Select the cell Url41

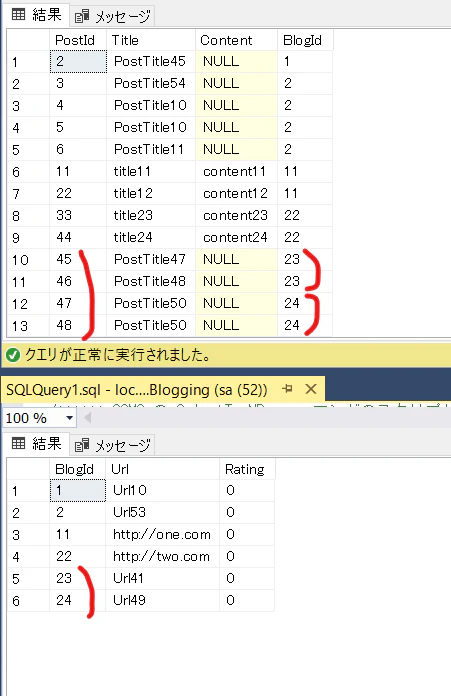tap(162, 578)
